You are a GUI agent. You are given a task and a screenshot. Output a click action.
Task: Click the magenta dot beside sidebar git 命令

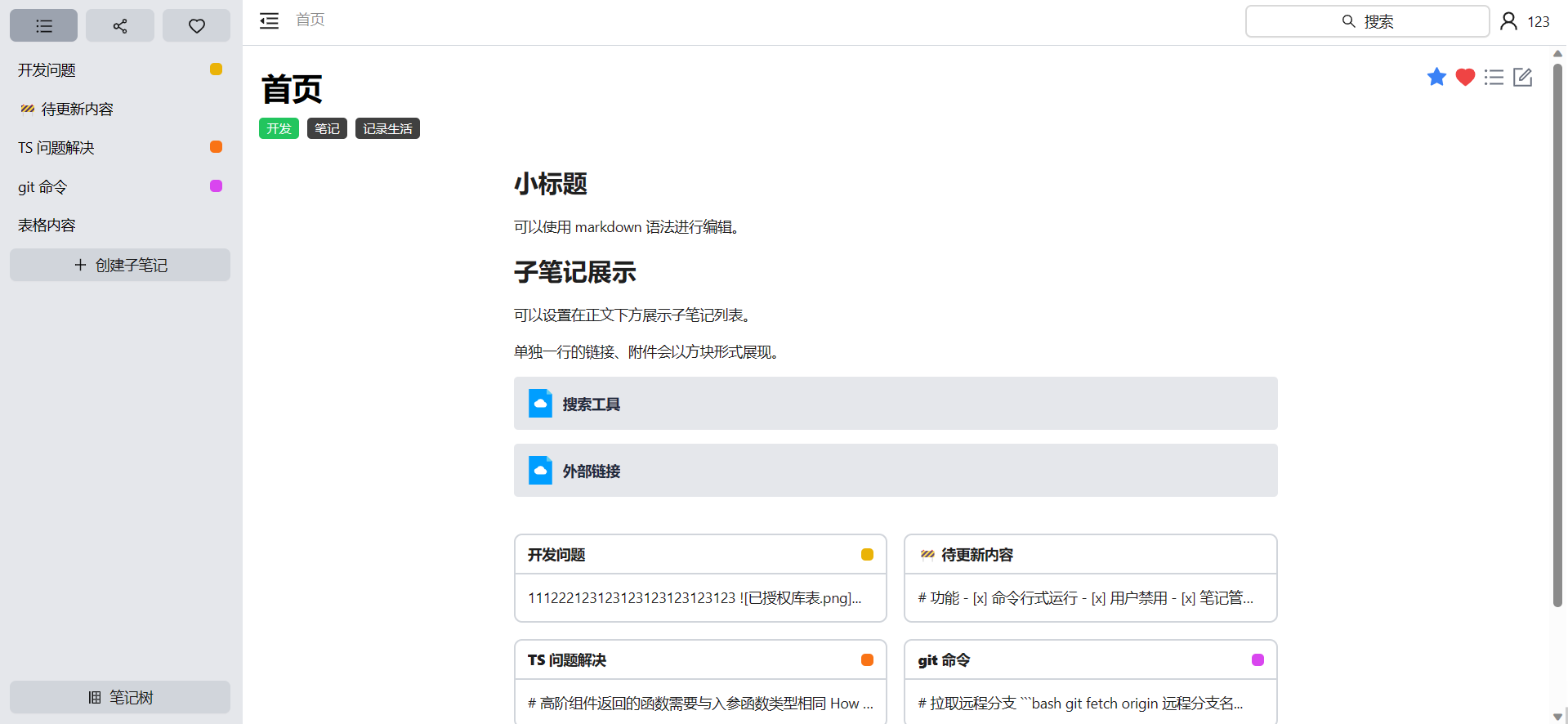[216, 185]
